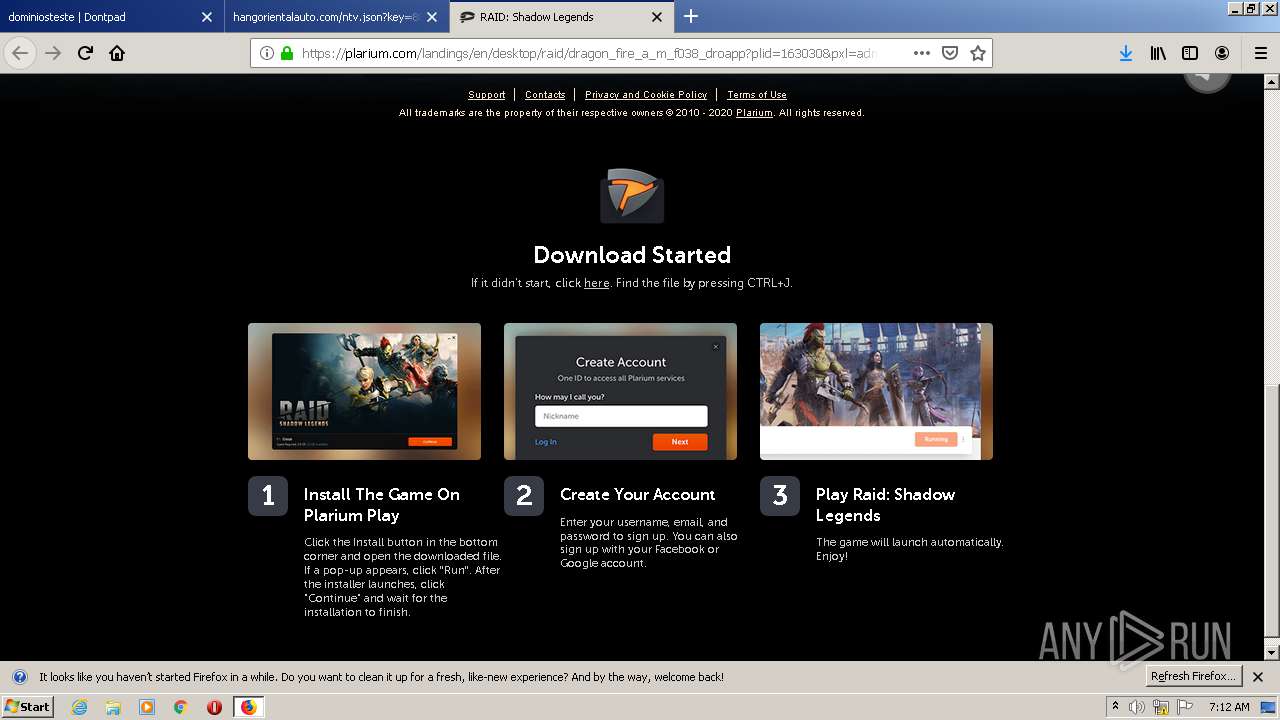Toggle the sidebar view icon
This screenshot has width=1280, height=720.
click(1190, 53)
